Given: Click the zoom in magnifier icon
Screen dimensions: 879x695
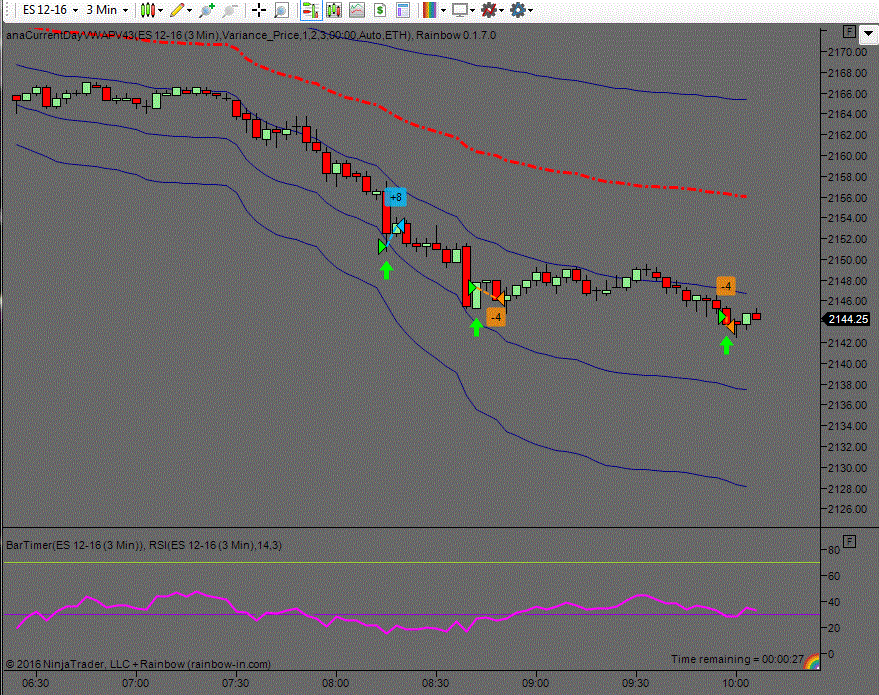Looking at the screenshot, I should point(207,10).
